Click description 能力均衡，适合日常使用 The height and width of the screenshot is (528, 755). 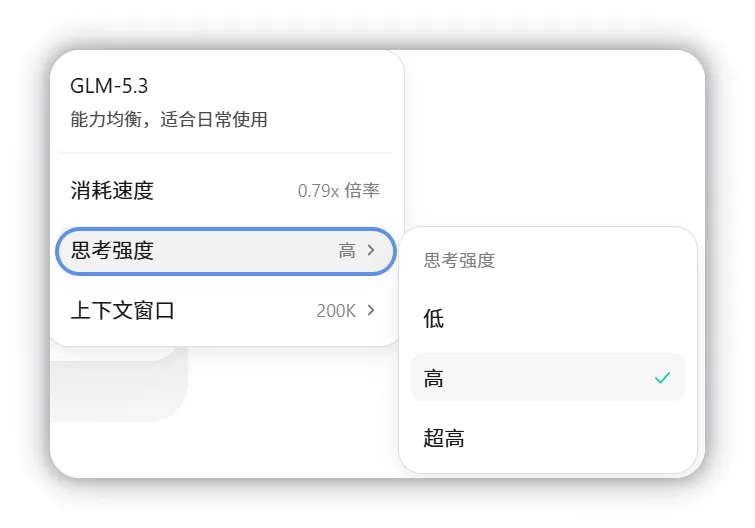(169, 119)
